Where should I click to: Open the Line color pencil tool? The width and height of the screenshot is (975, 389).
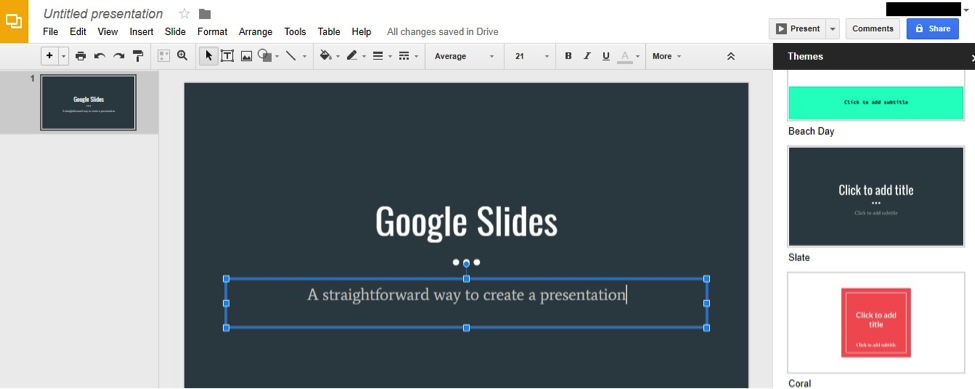[352, 56]
